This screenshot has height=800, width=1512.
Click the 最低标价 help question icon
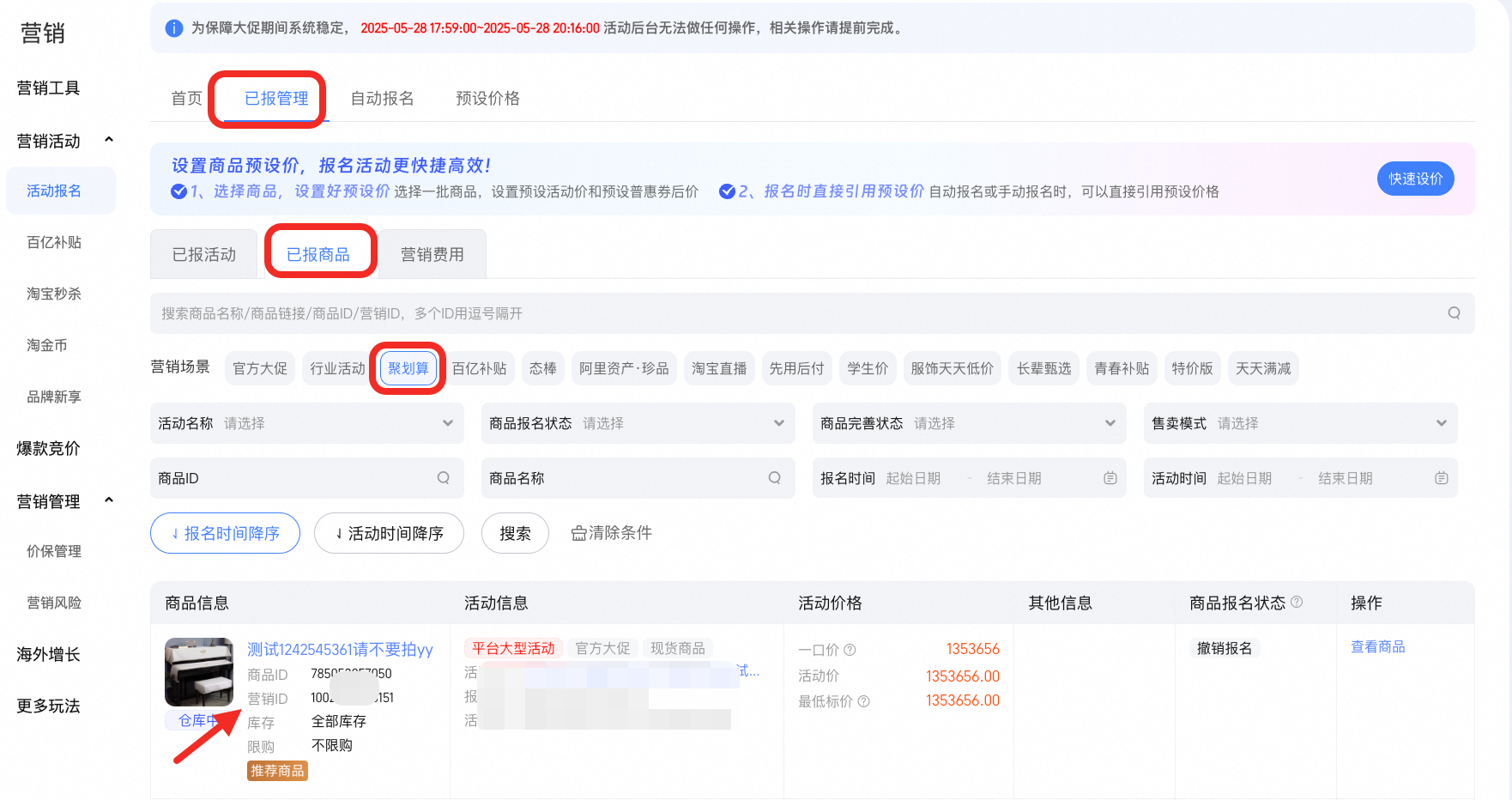pyautogui.click(x=863, y=701)
